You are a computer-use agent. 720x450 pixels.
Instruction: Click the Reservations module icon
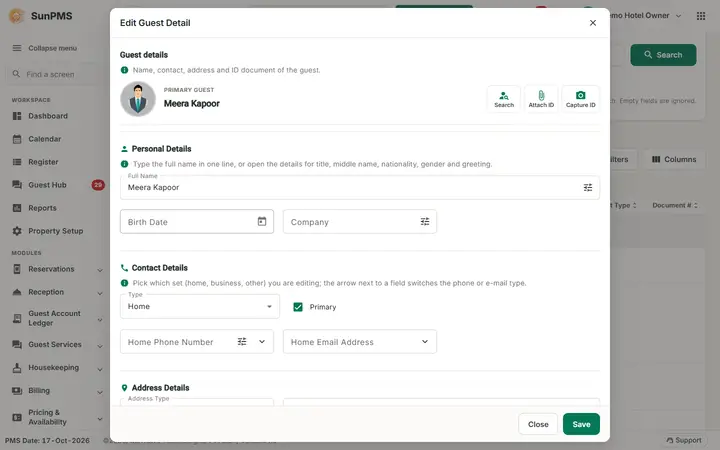[17, 269]
